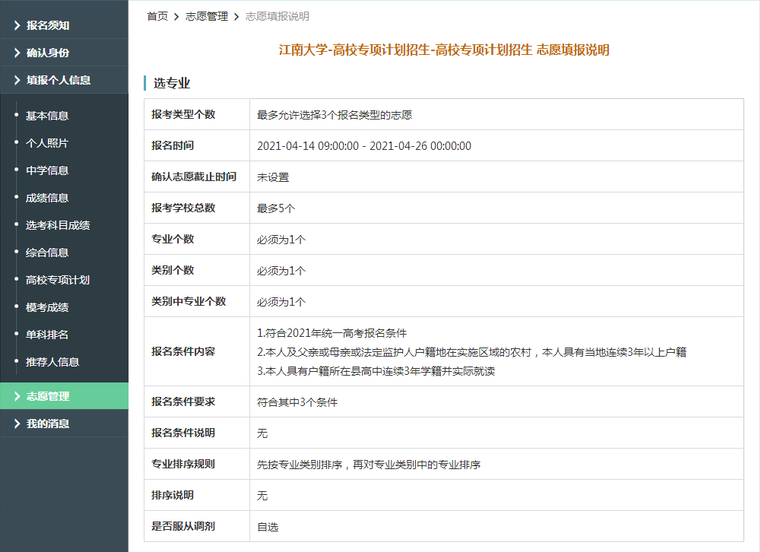Go to 模考成绩 section

47,307
